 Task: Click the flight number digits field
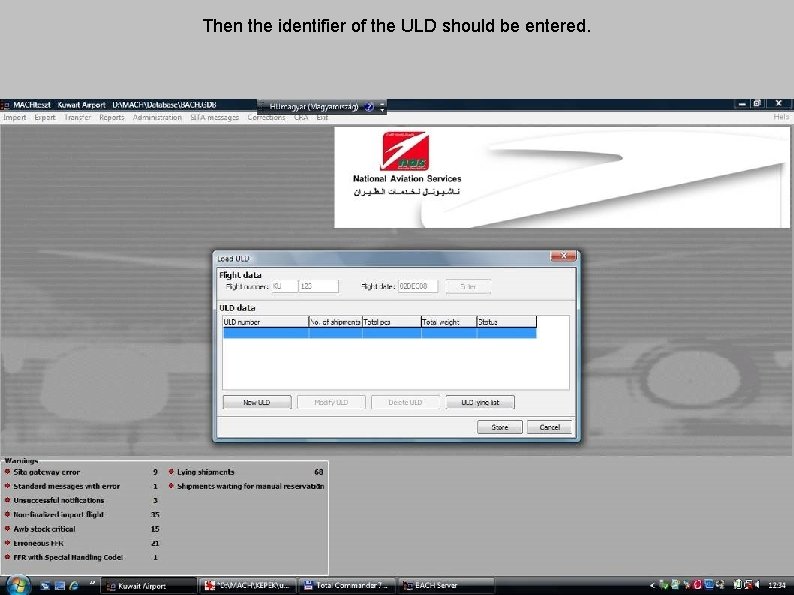tap(319, 287)
